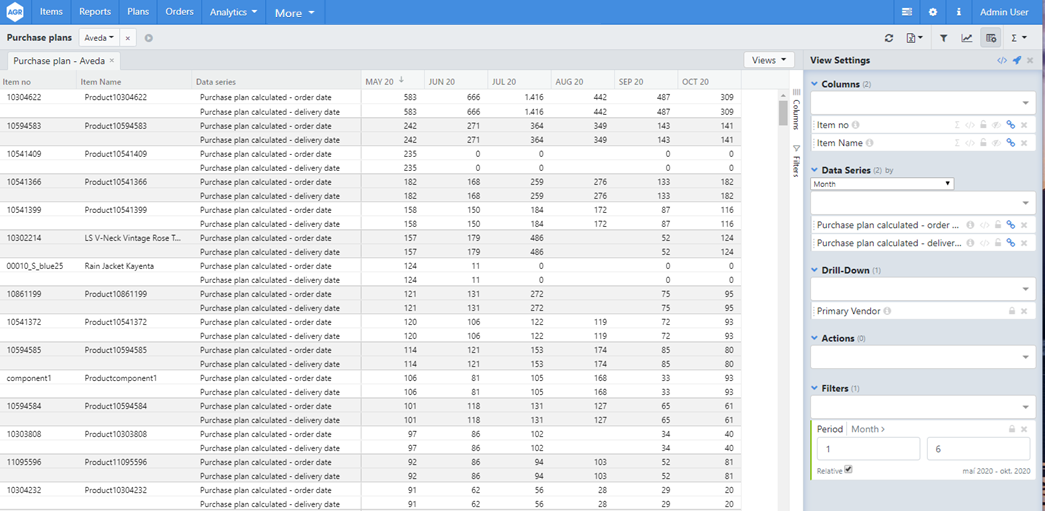The image size is (1045, 511).
Task: Click the settings gear icon in header
Action: coord(933,12)
